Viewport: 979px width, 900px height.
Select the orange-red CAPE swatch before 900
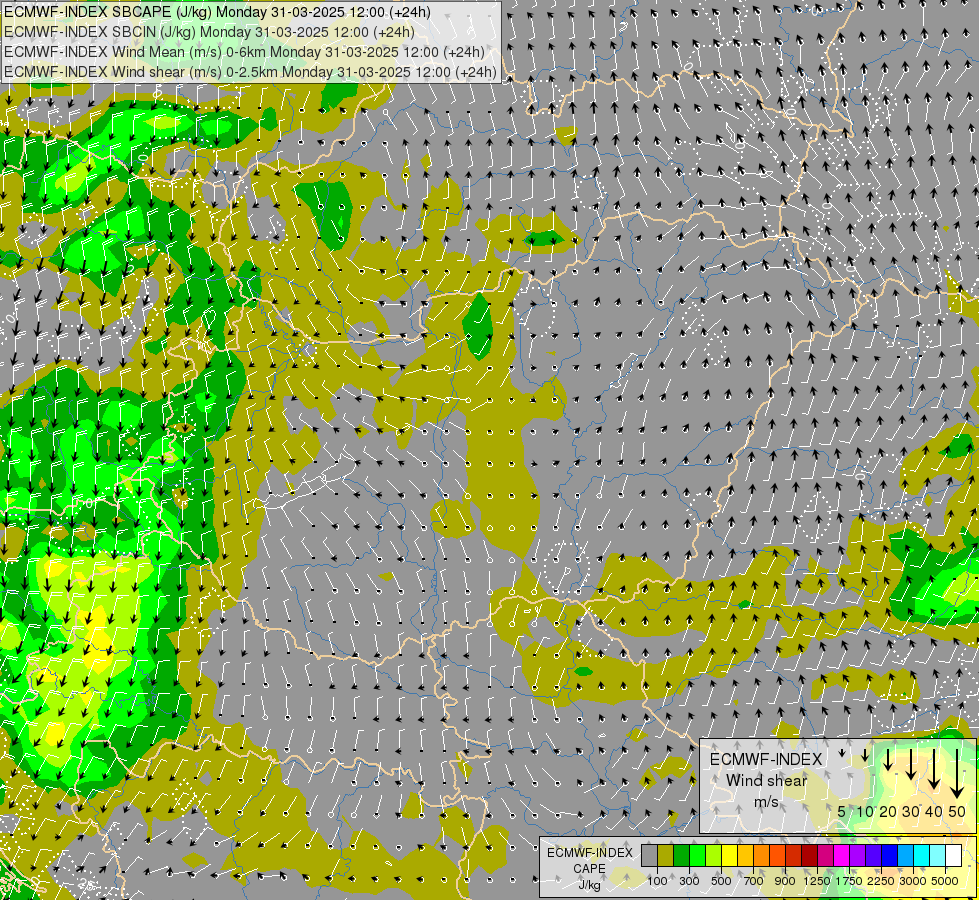click(778, 855)
